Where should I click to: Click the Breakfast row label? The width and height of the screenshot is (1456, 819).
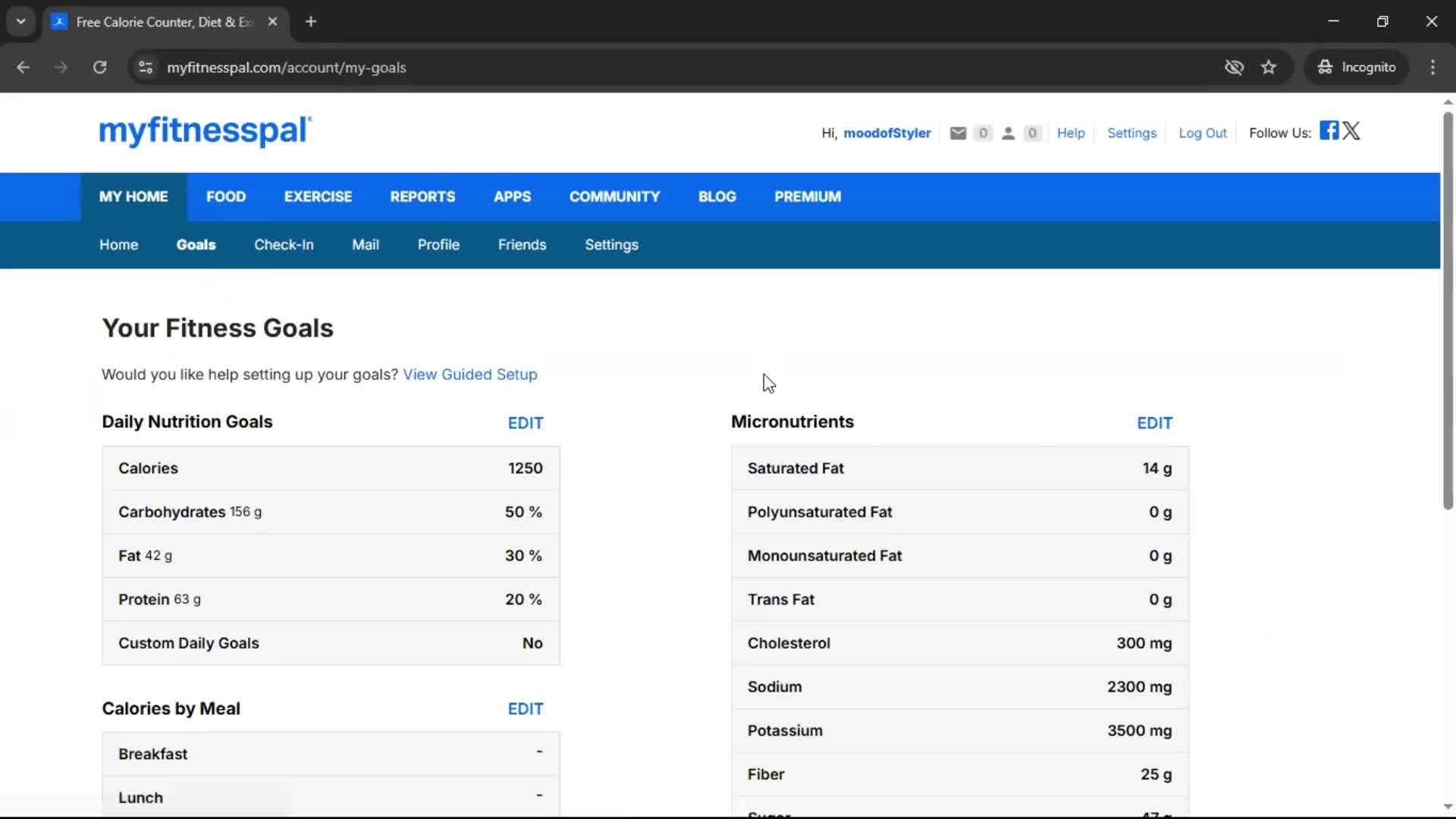pyautogui.click(x=152, y=755)
